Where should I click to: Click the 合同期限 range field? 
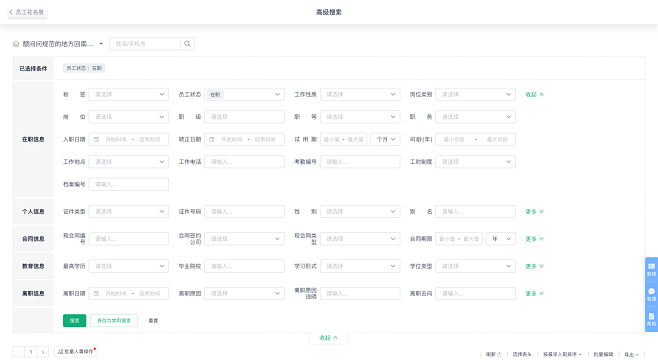point(459,239)
